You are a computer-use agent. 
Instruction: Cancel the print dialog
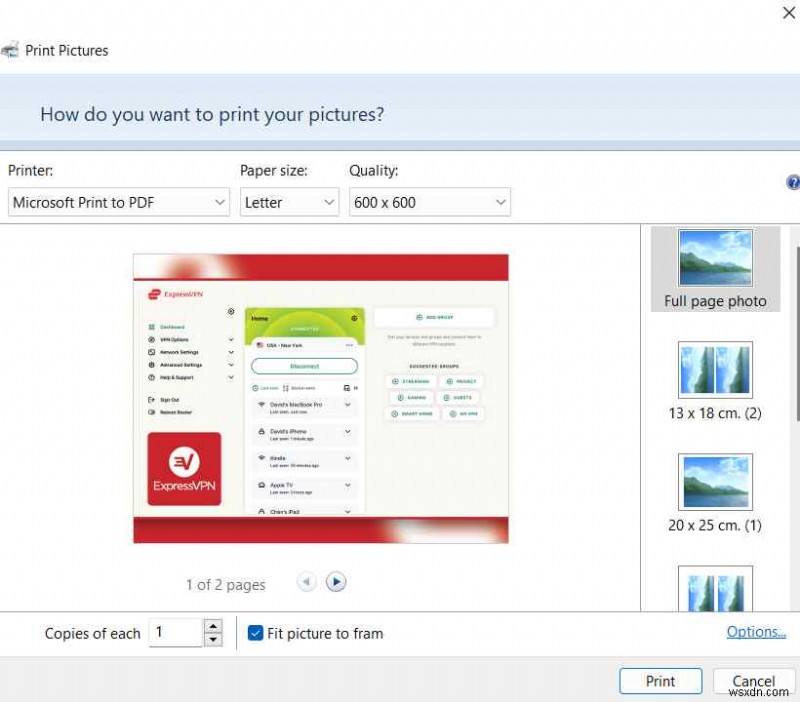click(x=755, y=681)
